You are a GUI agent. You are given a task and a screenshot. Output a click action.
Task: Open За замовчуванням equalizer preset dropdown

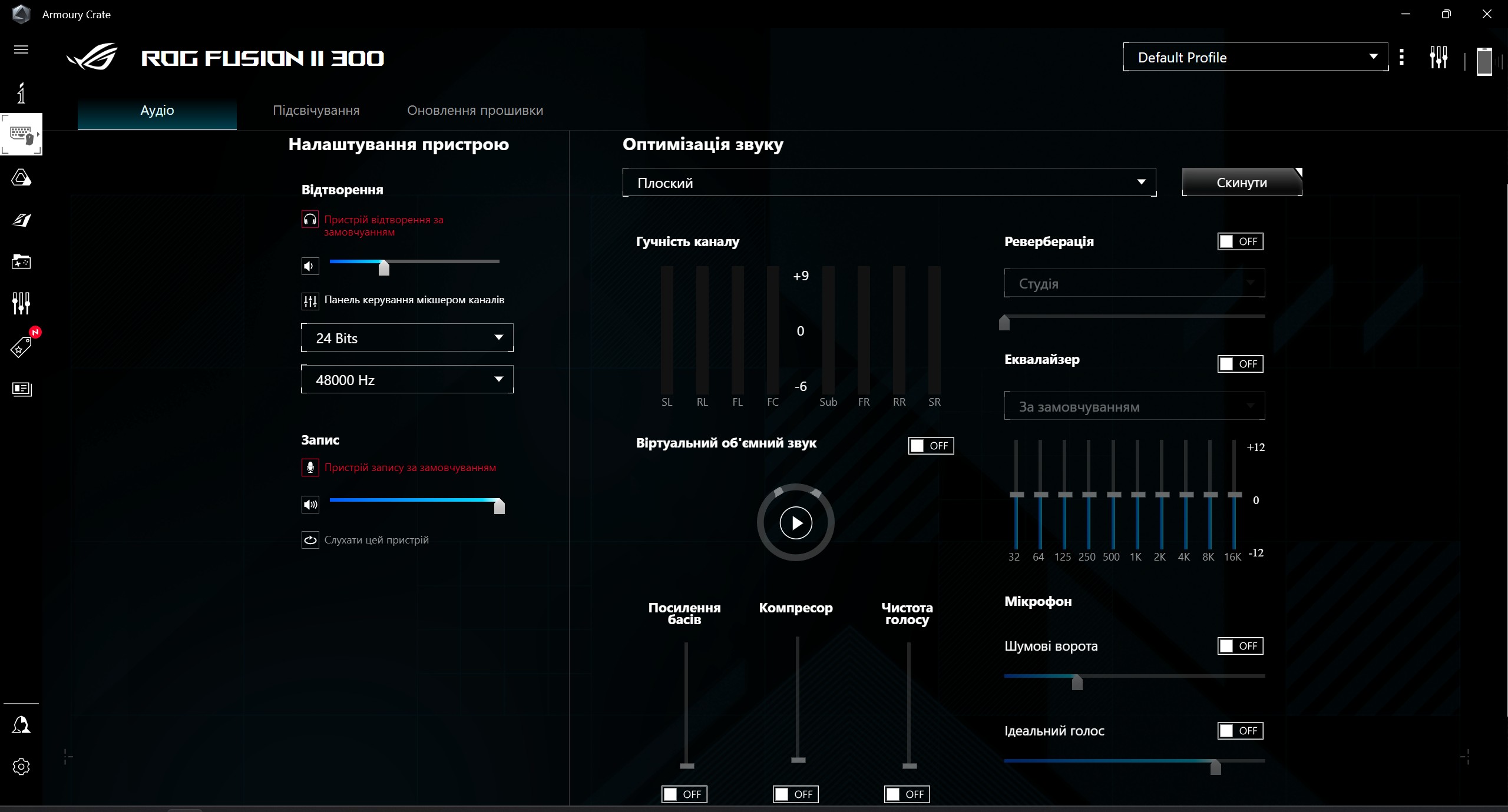pos(1135,406)
